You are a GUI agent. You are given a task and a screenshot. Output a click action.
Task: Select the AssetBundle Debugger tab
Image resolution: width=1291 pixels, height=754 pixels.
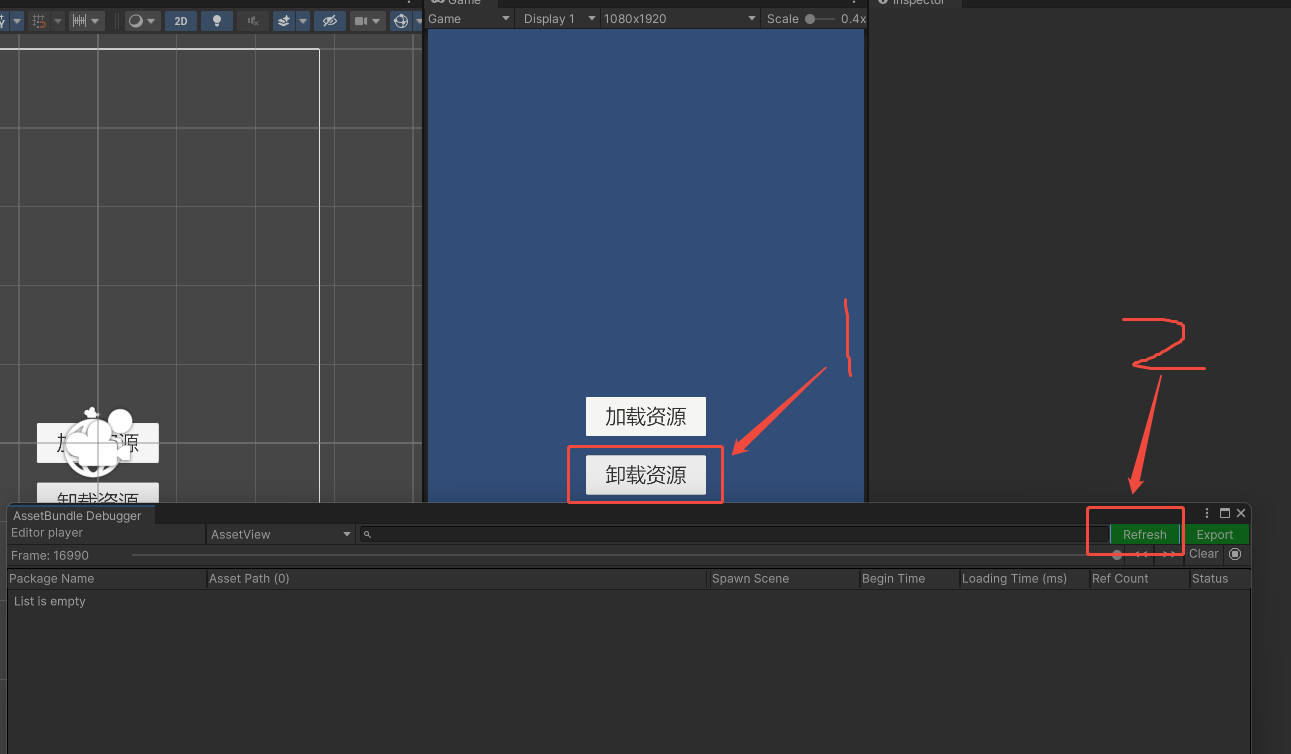coord(77,515)
